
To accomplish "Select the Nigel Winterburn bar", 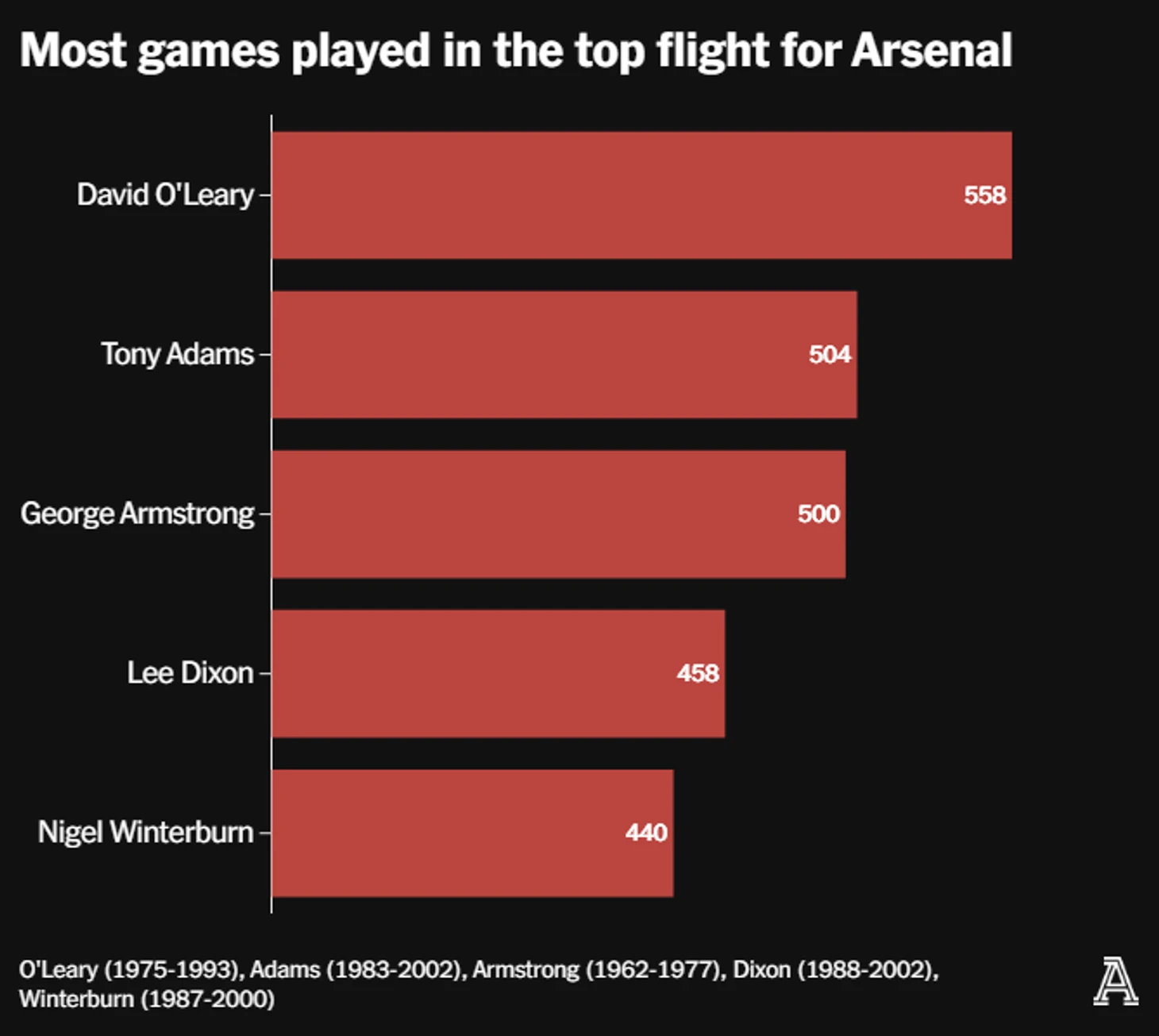I will pyautogui.click(x=472, y=834).
